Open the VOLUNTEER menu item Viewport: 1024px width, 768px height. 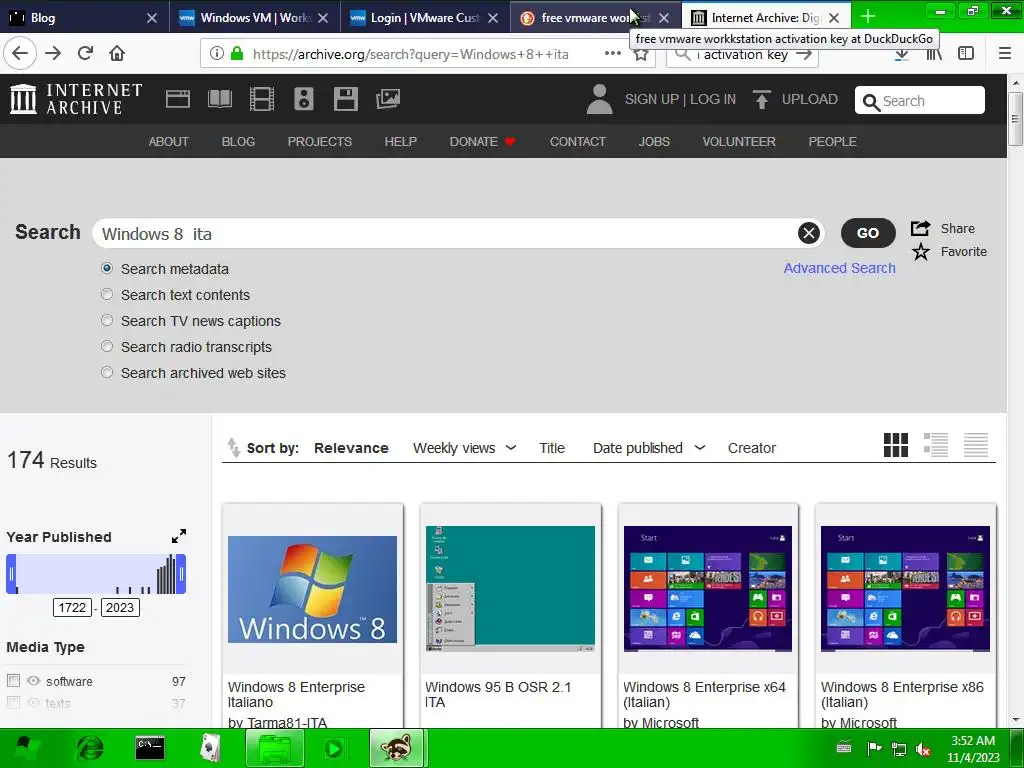click(739, 141)
